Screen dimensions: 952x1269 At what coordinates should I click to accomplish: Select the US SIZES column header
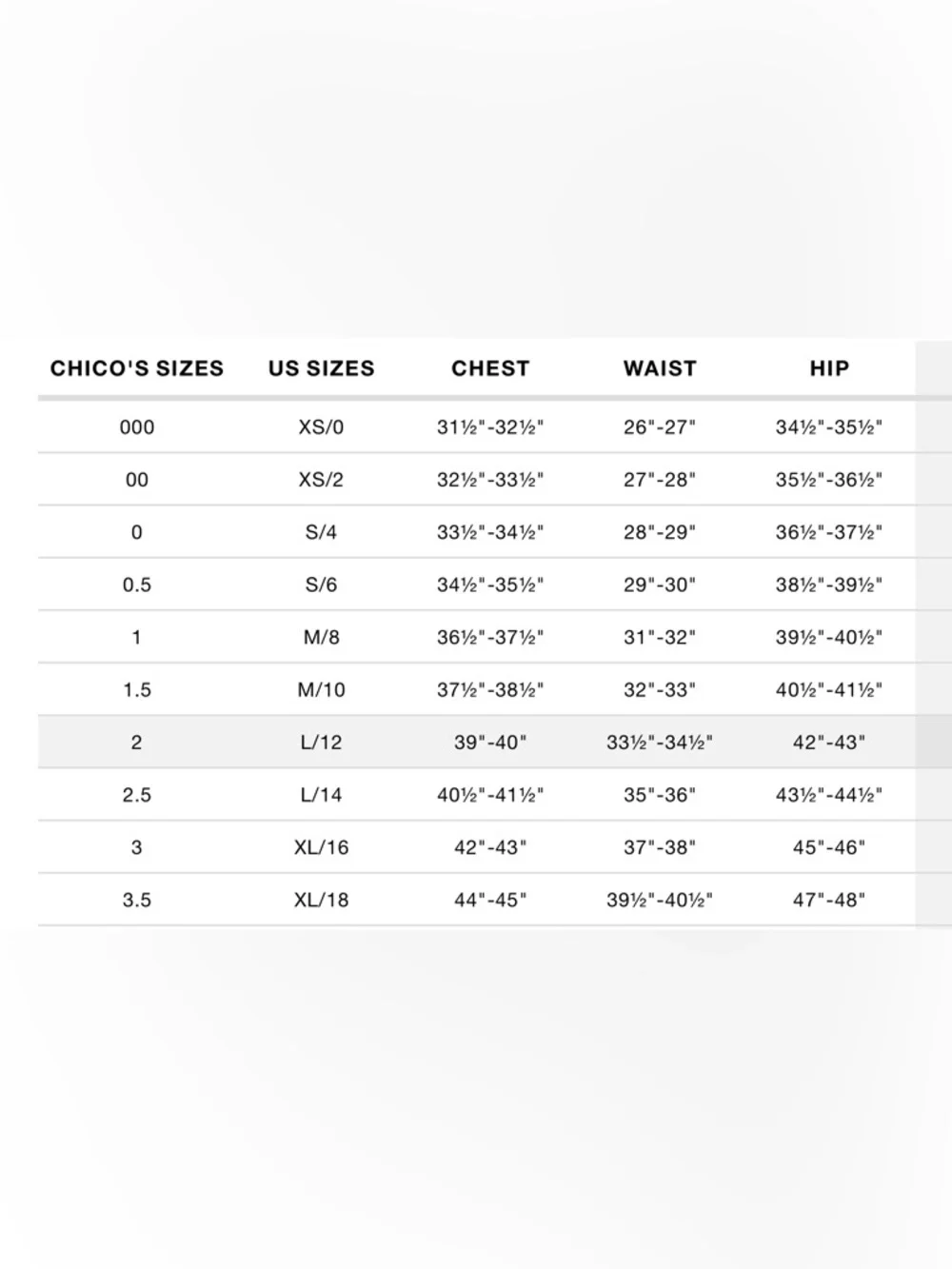(x=322, y=368)
